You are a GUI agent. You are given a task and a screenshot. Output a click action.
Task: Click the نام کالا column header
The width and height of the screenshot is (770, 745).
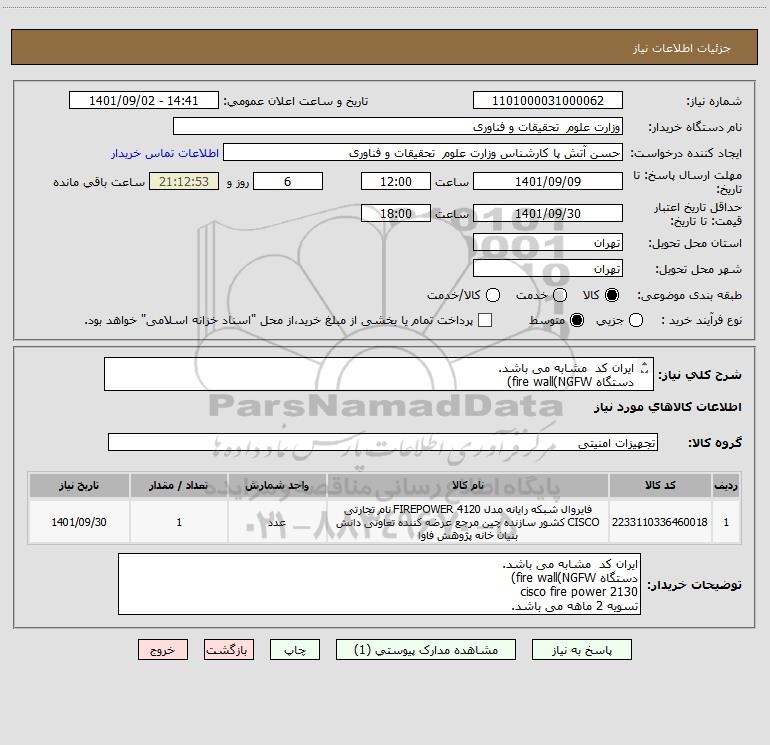(x=468, y=485)
